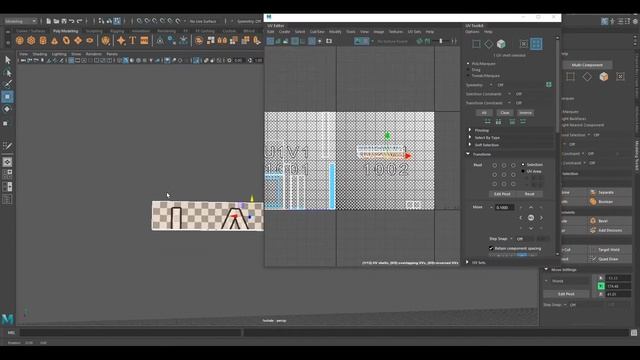Image resolution: width=640 pixels, height=360 pixels.
Task: Create a polygon Cube from the shelf
Action: click(x=31, y=40)
